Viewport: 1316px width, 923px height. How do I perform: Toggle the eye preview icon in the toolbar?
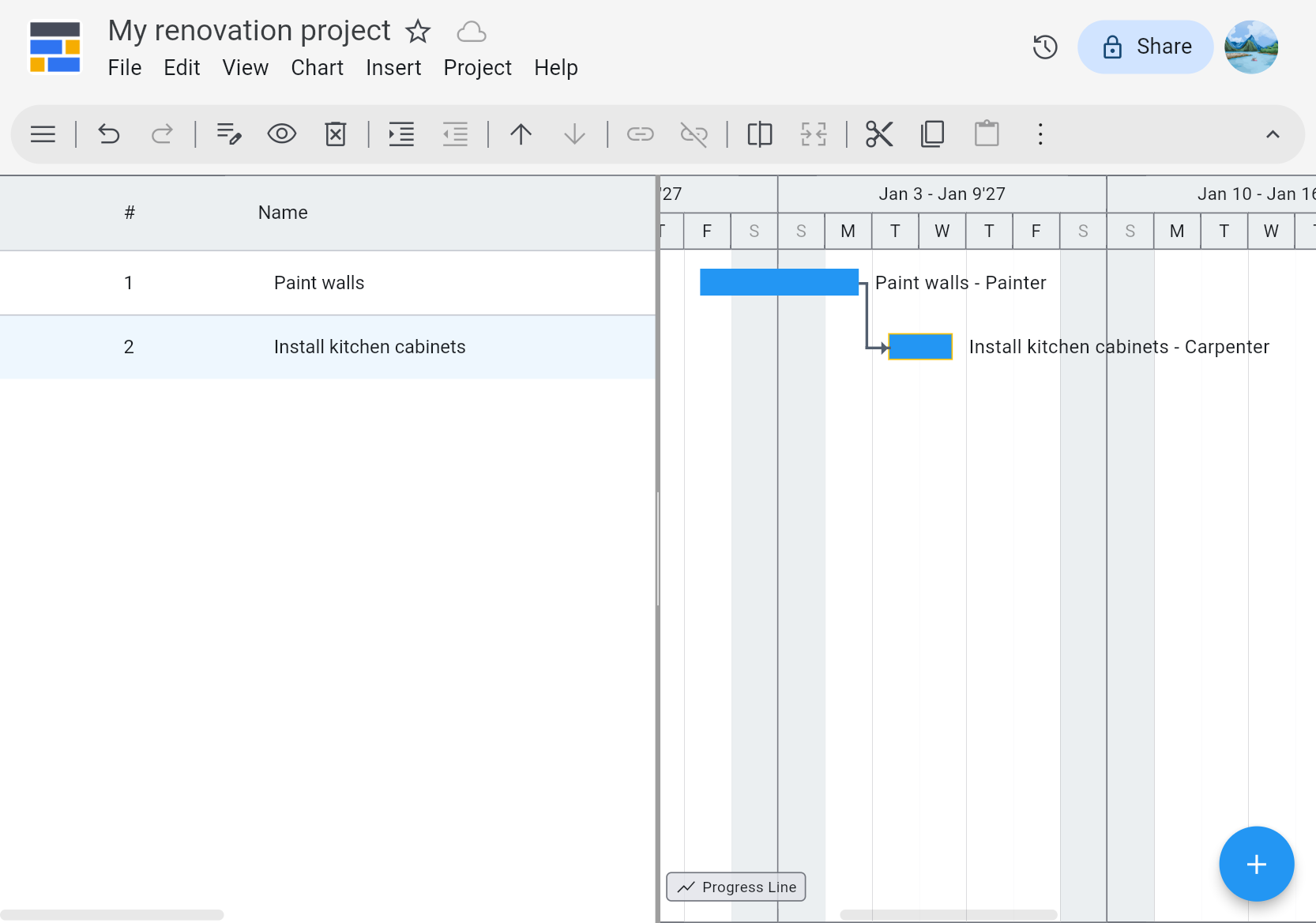[282, 134]
